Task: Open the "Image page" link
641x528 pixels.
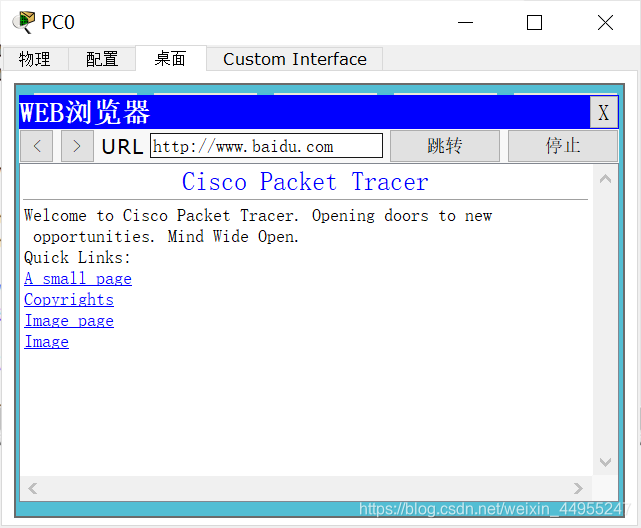Action: [69, 321]
